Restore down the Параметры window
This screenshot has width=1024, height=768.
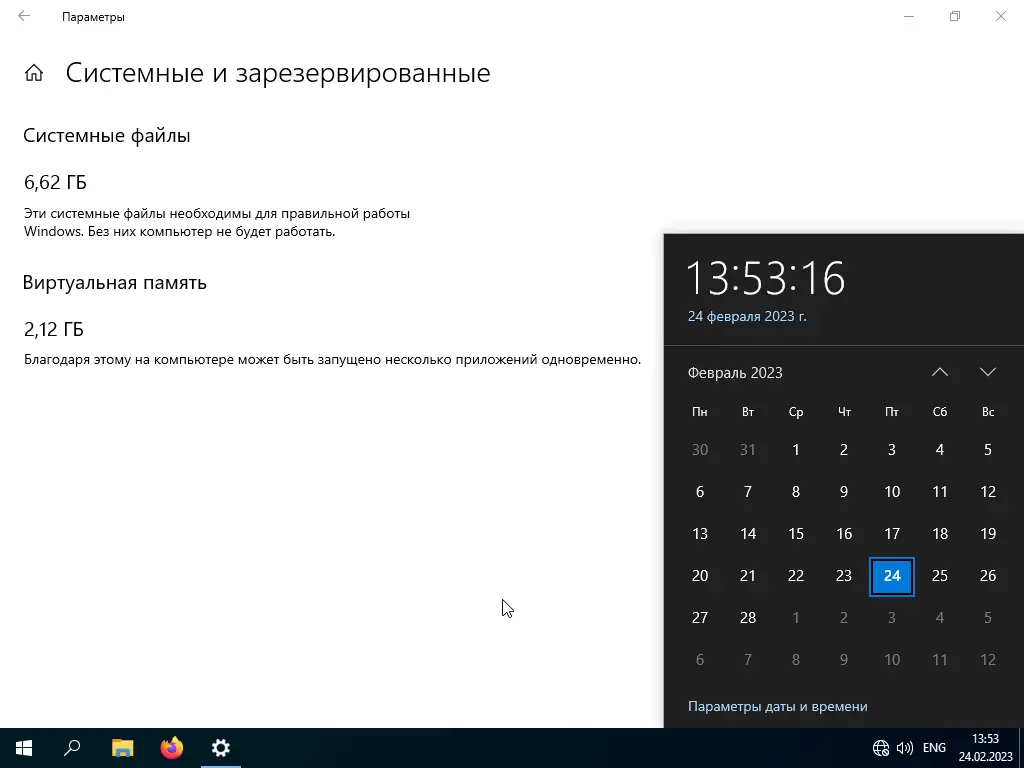pyautogui.click(x=955, y=16)
